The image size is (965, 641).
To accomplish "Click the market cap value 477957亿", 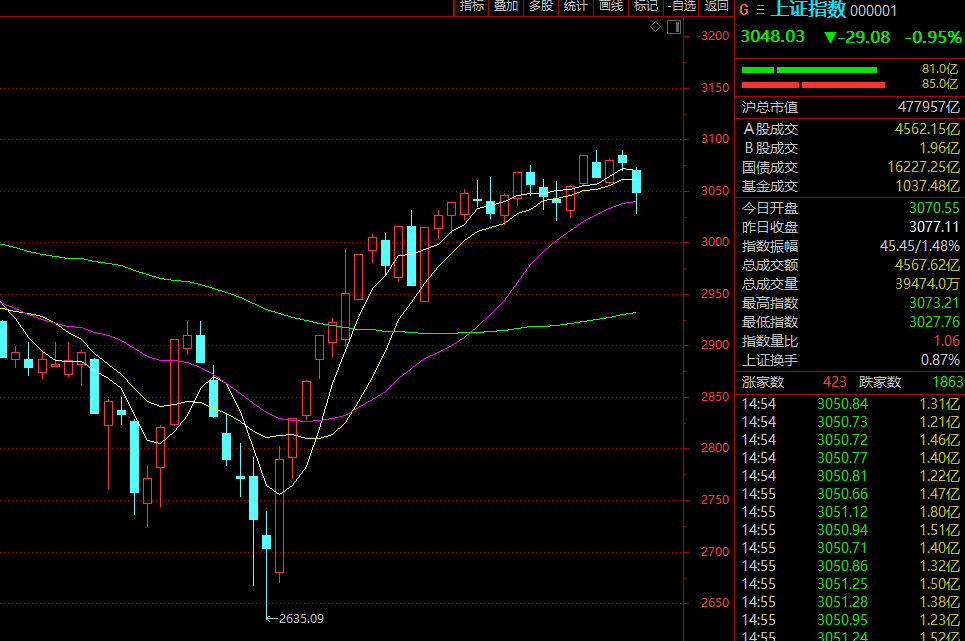I will point(929,107).
